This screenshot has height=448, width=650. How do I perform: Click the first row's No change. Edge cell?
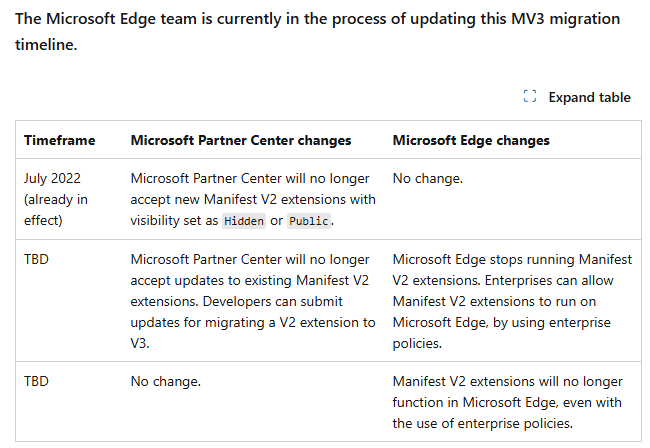[427, 178]
